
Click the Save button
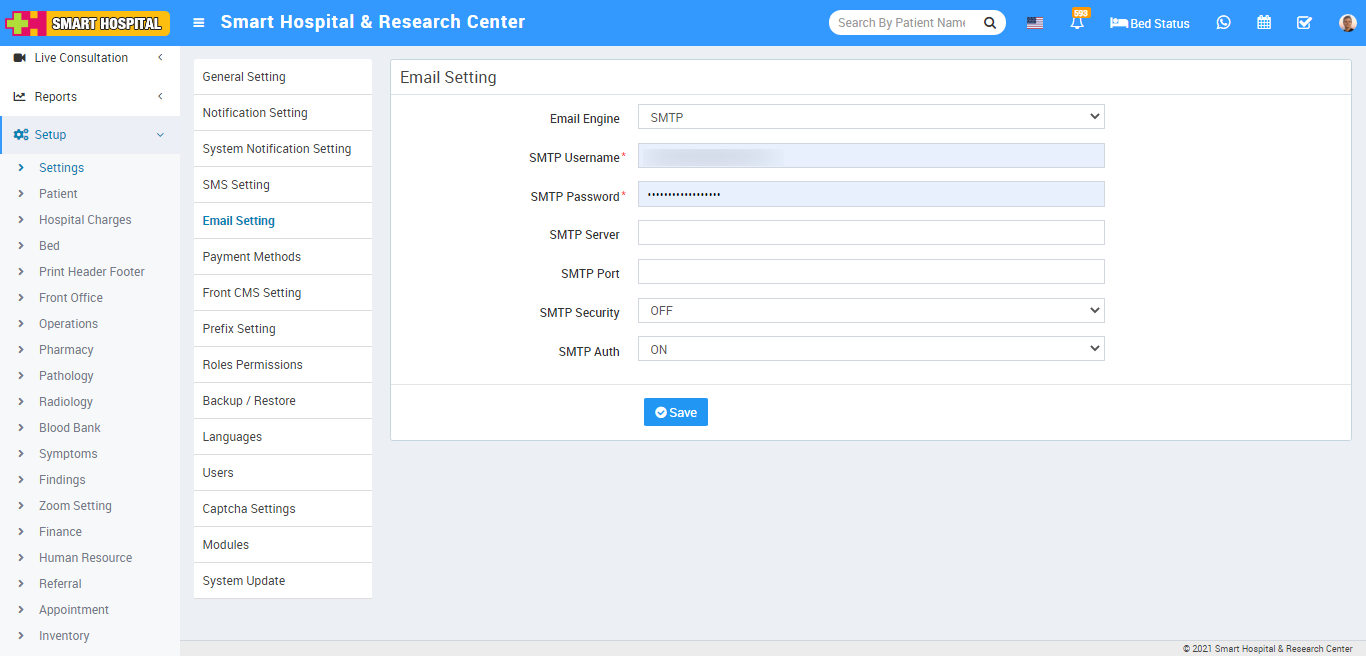click(x=675, y=412)
